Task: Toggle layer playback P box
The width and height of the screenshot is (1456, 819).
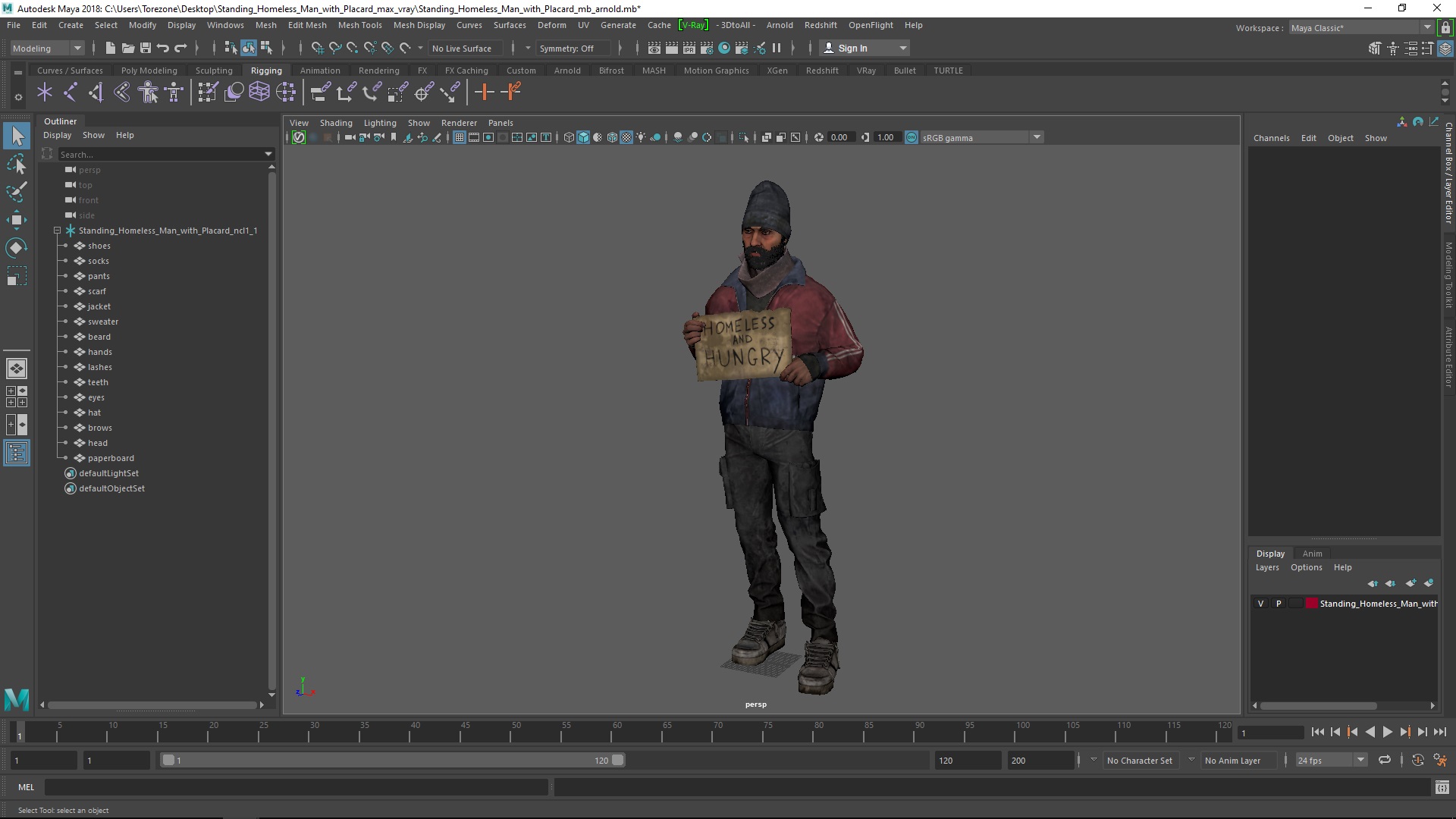Action: [x=1279, y=604]
